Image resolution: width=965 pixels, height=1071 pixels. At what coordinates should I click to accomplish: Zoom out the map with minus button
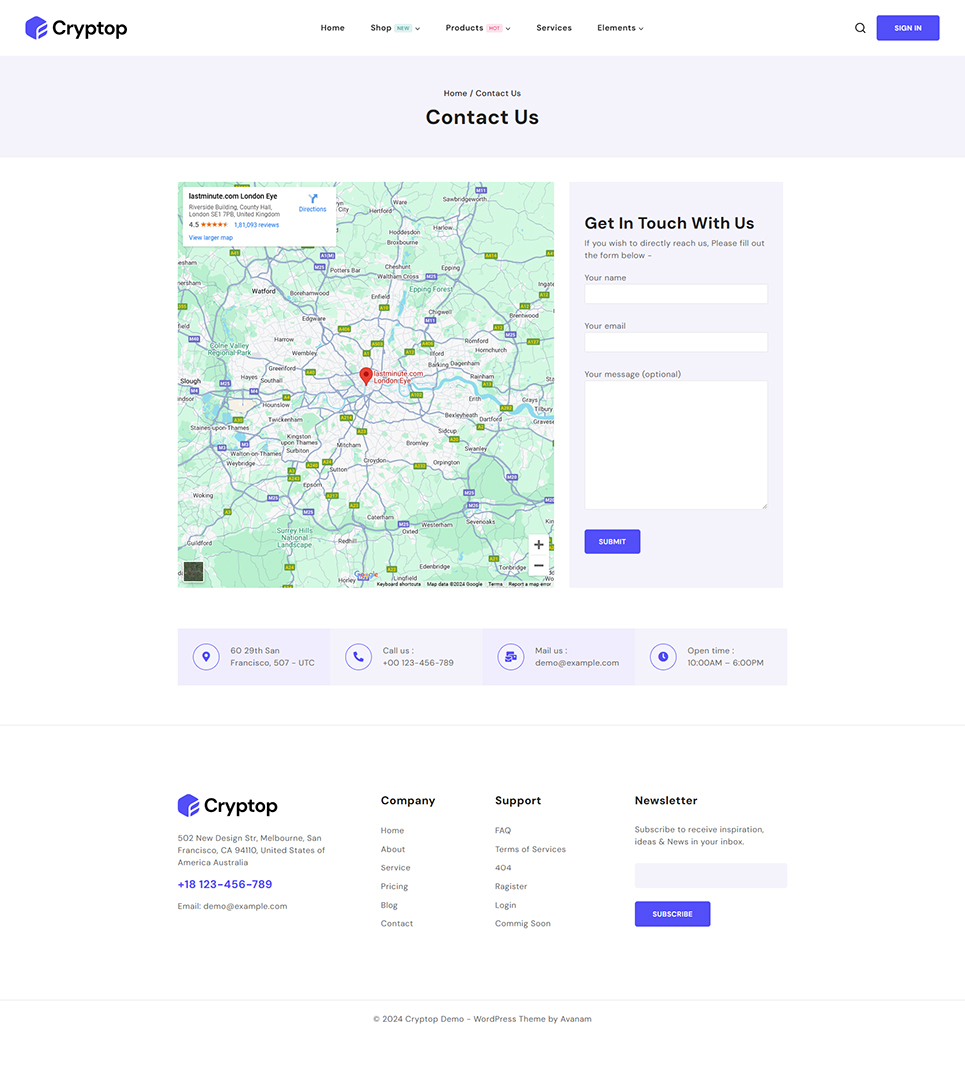click(539, 566)
